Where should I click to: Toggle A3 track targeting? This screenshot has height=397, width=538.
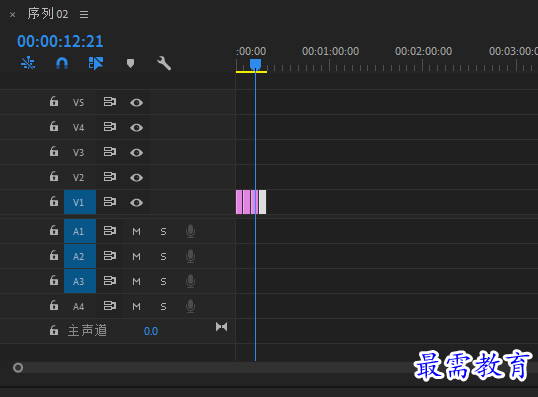(80, 281)
